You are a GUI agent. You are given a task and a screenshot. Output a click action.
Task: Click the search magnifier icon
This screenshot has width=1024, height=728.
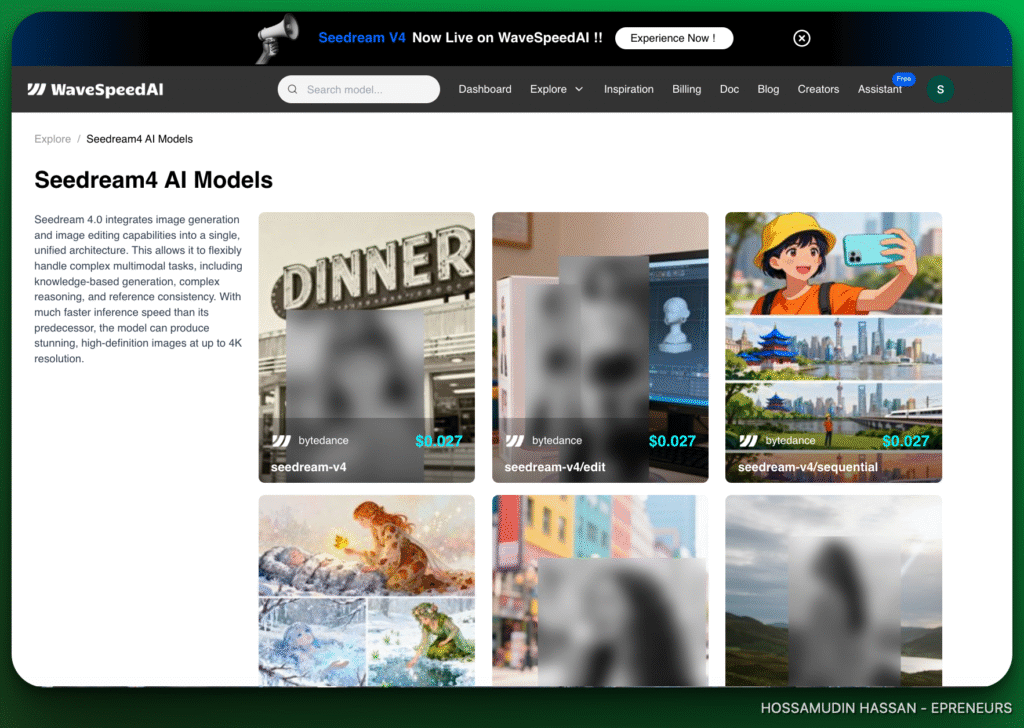click(x=293, y=90)
